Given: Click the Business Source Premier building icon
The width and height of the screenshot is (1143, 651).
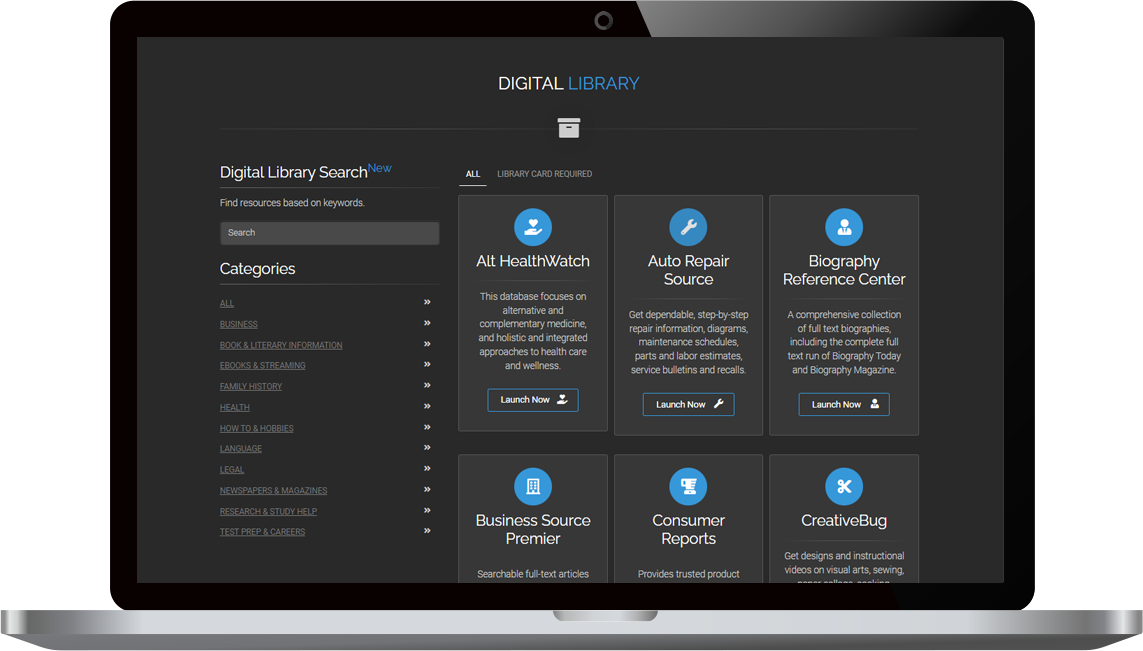Looking at the screenshot, I should [x=533, y=486].
